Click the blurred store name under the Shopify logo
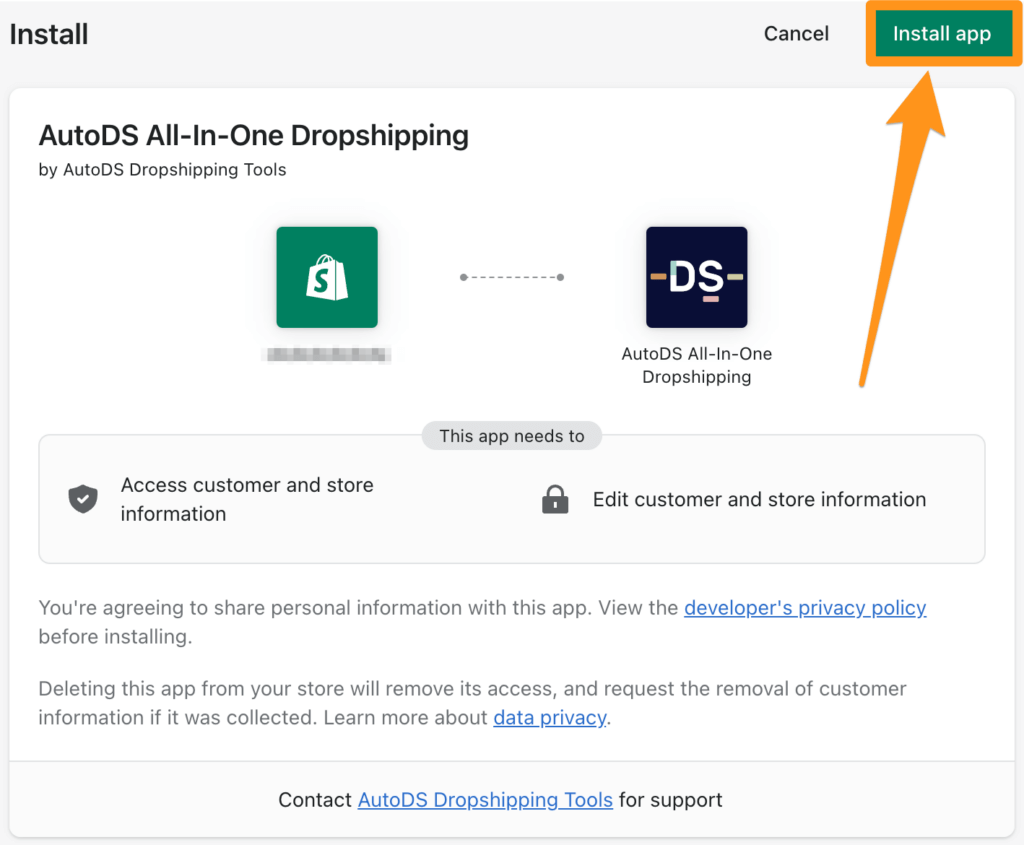The image size is (1024, 845). [327, 354]
